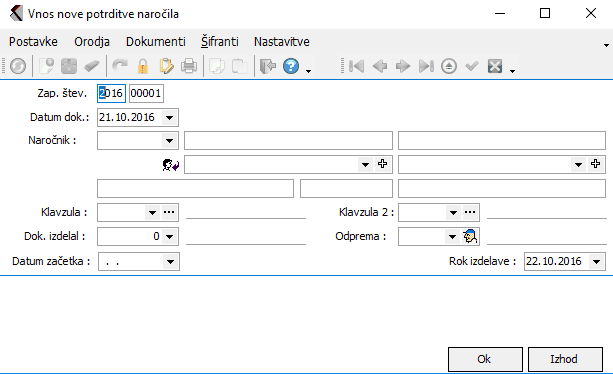This screenshot has height=374, width=613.
Task: Open Naročnik dropdown list
Action: click(x=169, y=141)
